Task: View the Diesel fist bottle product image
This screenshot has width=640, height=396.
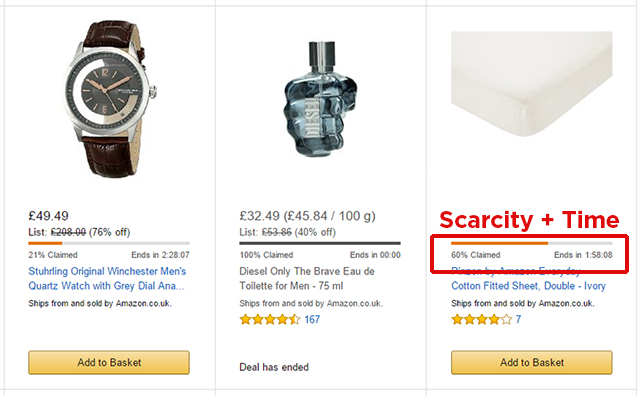Action: [x=320, y=99]
